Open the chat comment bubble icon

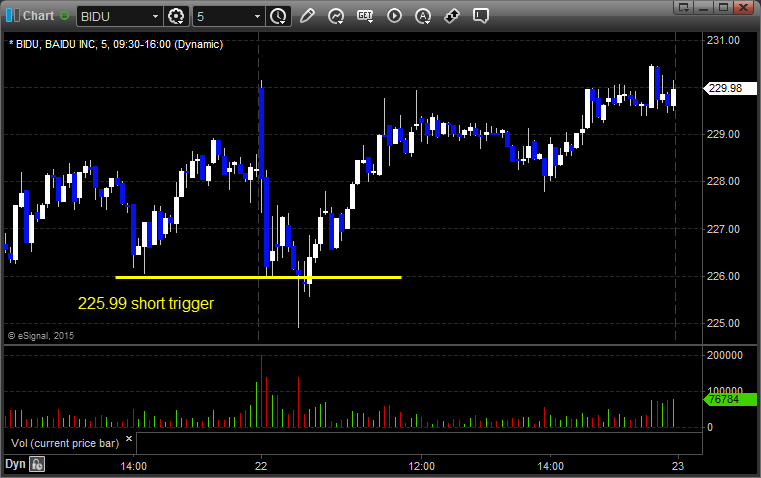480,16
